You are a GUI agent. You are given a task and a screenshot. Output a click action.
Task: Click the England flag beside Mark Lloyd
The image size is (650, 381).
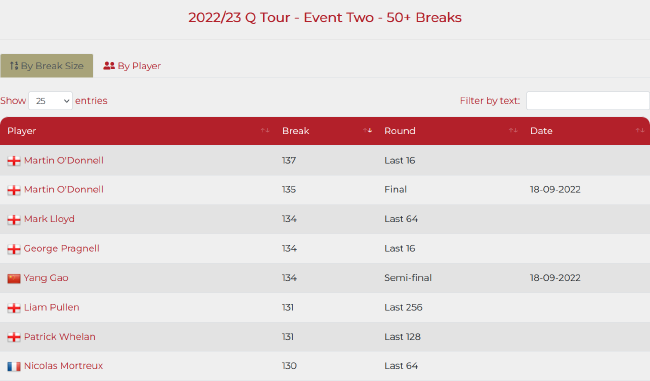[14, 220]
